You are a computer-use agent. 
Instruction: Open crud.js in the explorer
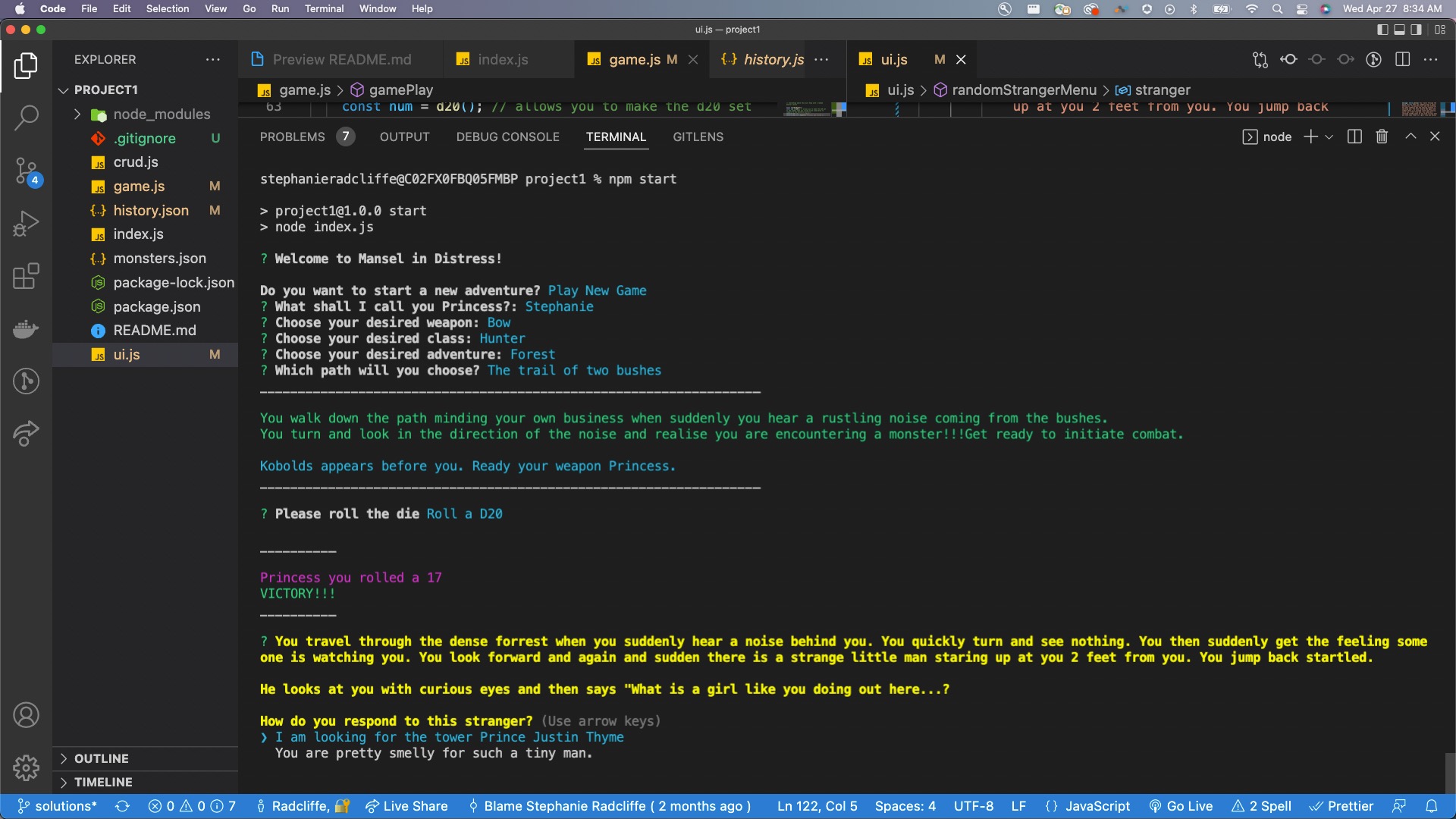coord(146,162)
